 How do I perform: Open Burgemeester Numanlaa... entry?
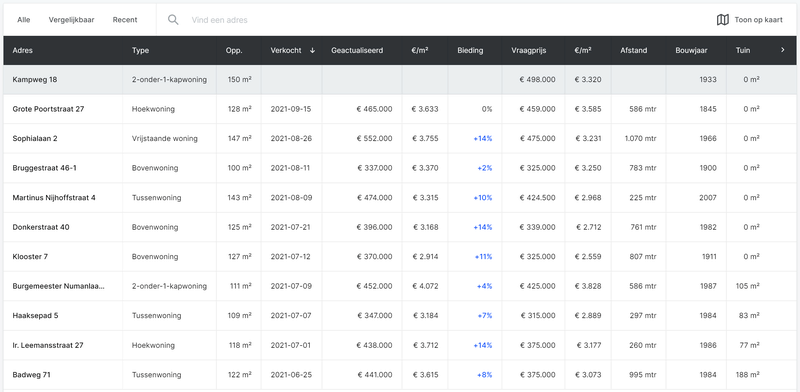pos(58,286)
